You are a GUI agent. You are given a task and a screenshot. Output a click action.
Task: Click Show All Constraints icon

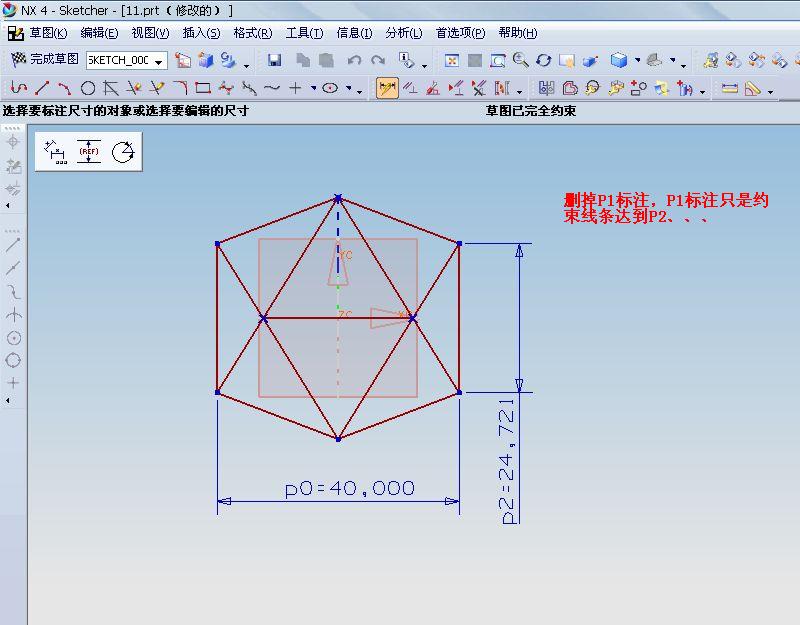point(456,88)
